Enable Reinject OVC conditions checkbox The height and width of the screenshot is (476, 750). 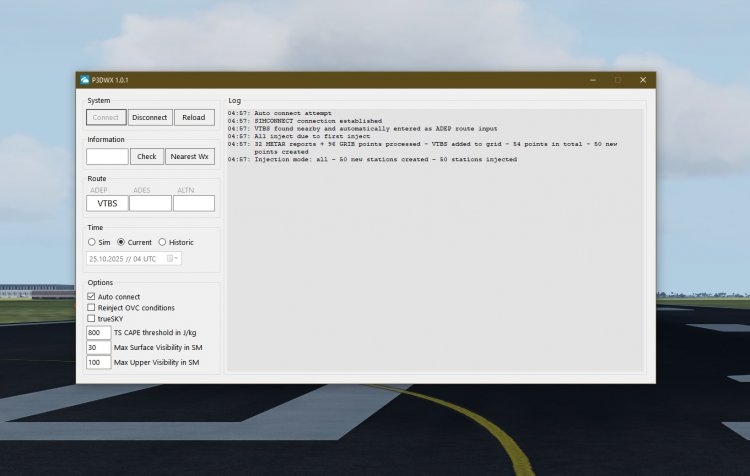pyautogui.click(x=92, y=308)
